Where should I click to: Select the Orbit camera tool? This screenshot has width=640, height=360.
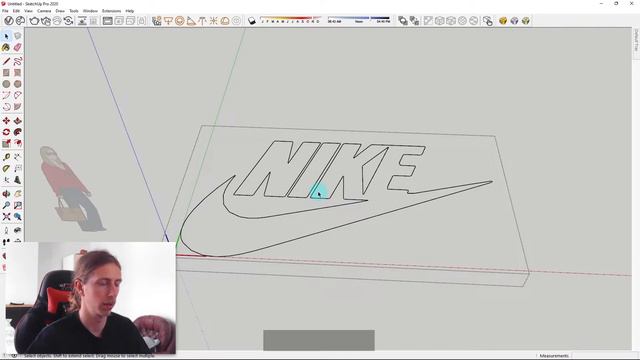6,194
